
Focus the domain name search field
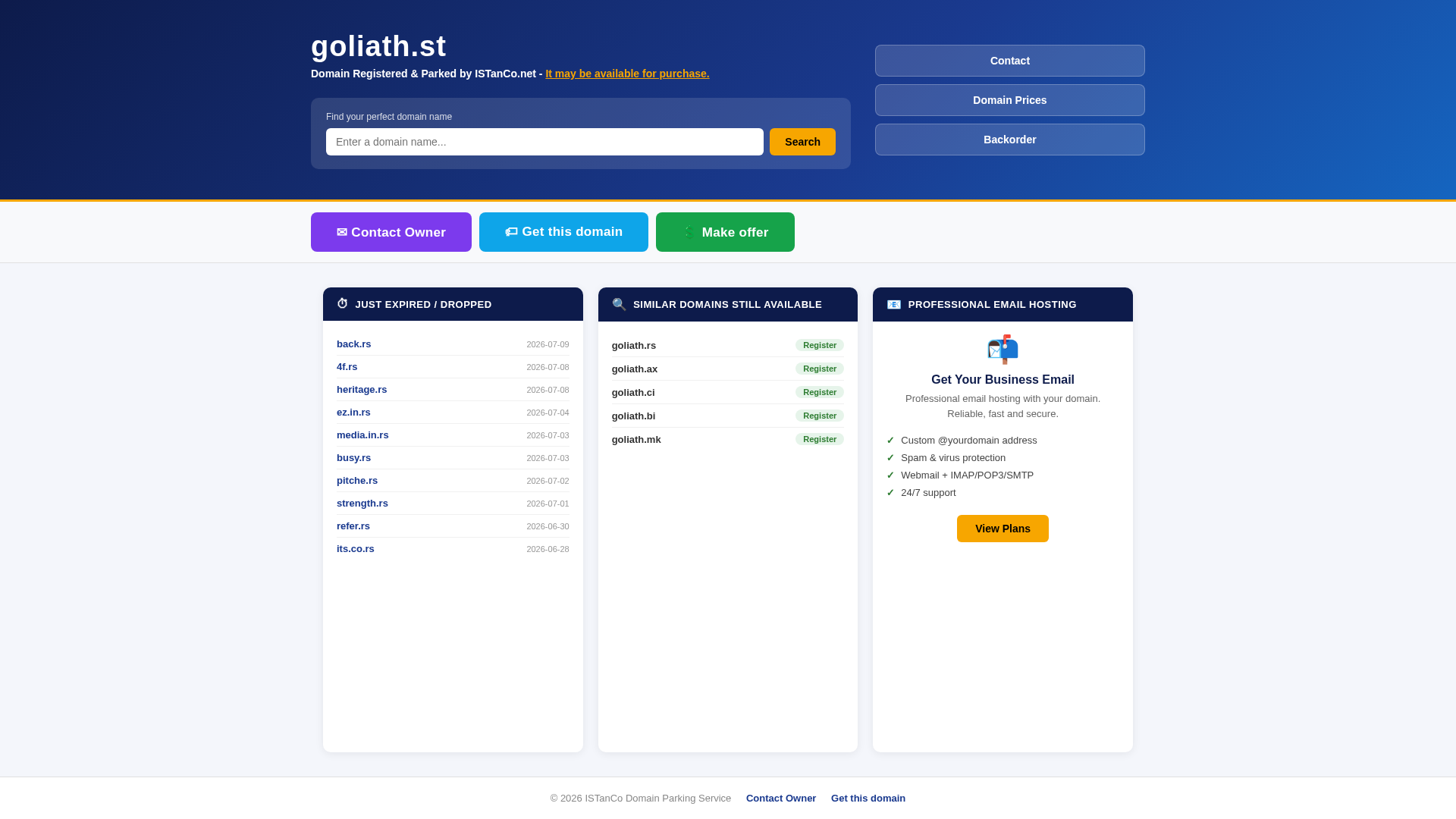[544, 142]
